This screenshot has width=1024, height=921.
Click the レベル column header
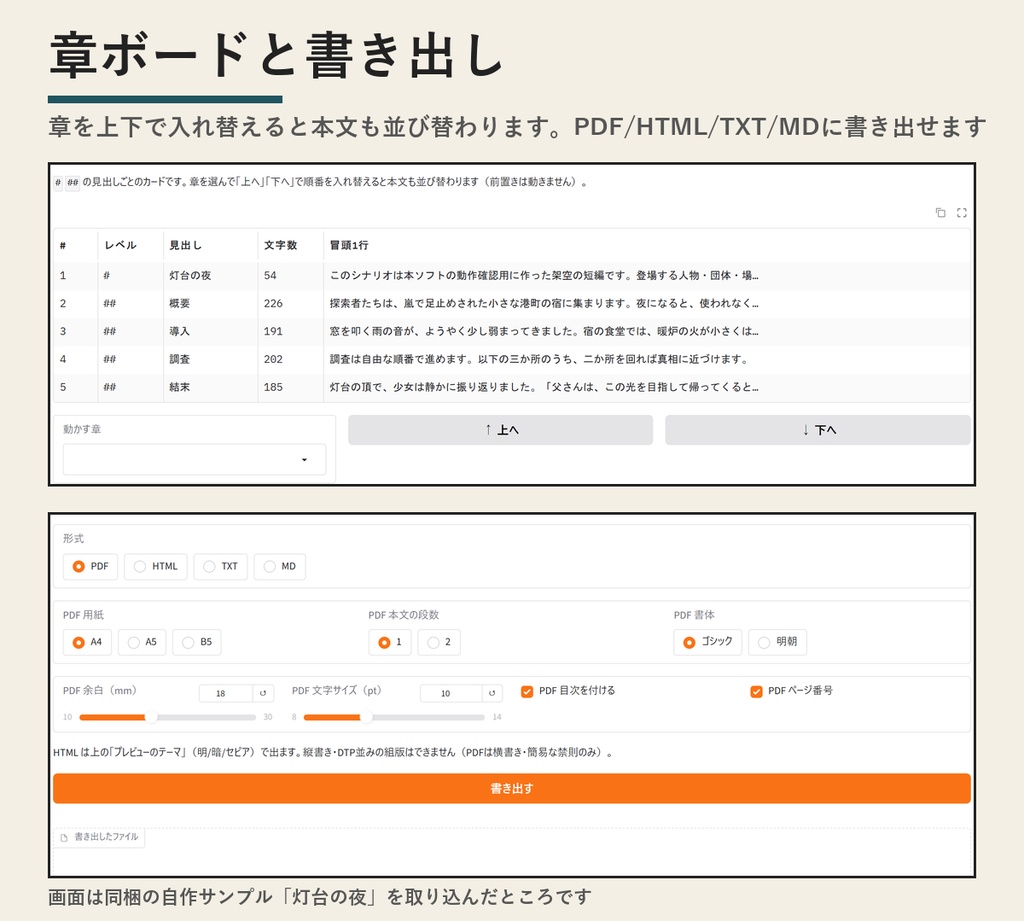click(131, 246)
